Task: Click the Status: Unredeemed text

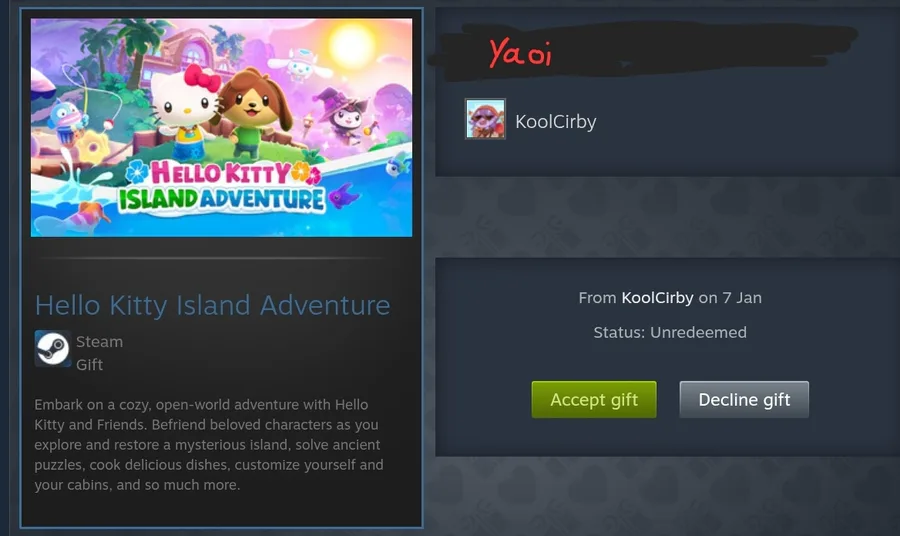Action: [670, 332]
